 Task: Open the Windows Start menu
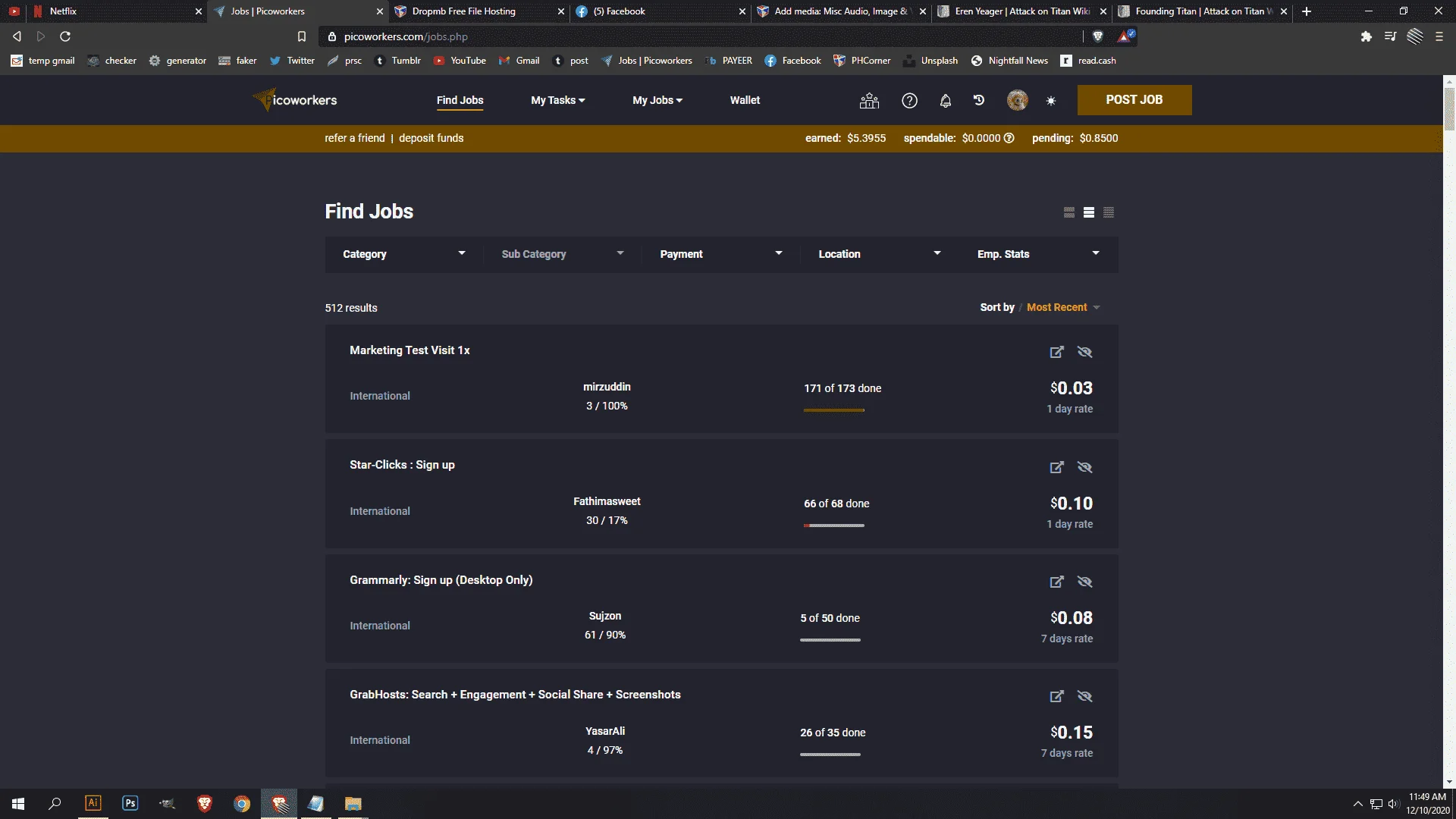click(18, 804)
